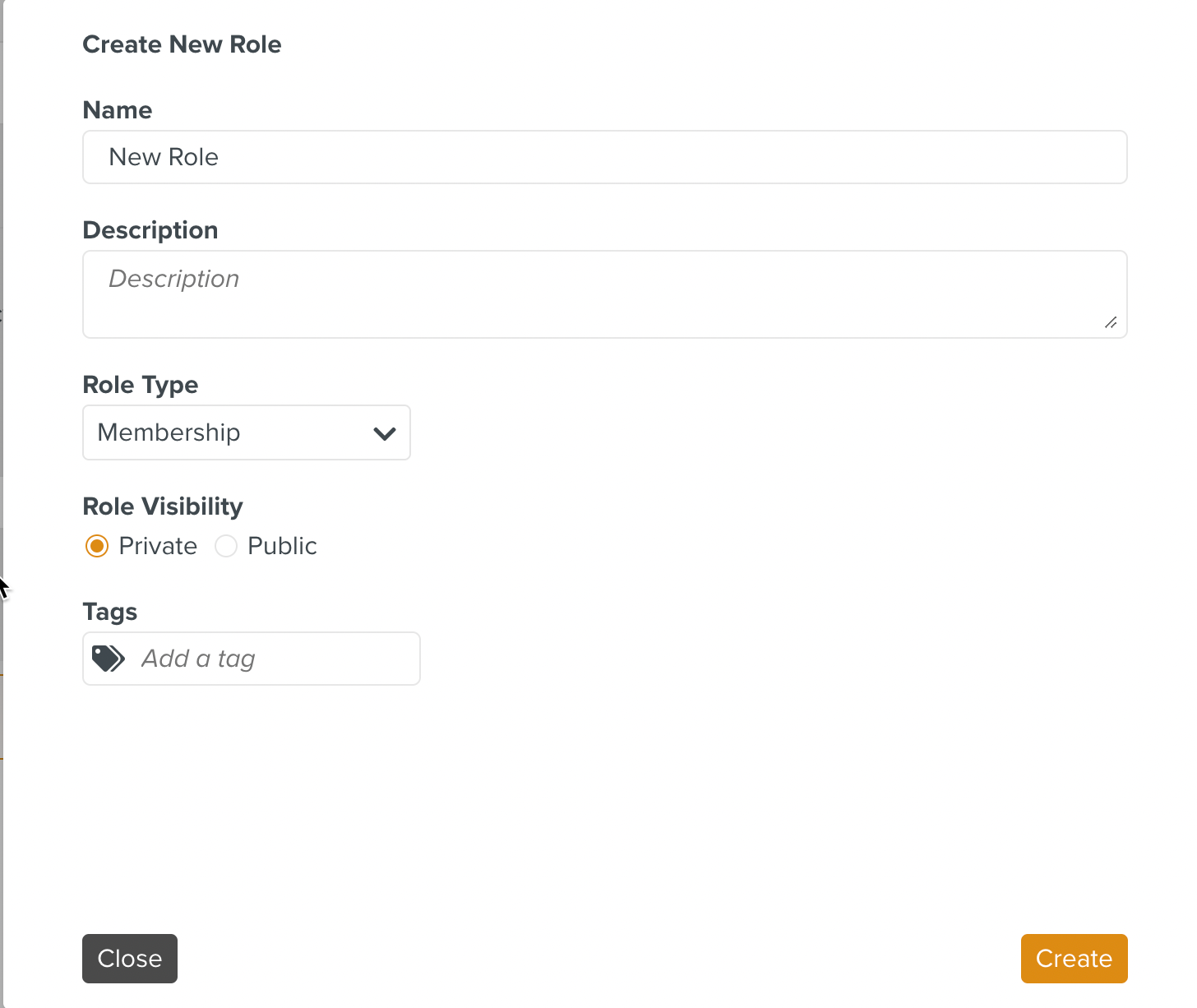Click the tag icon in Tags field
Screen dimensions: 1197x1008
tap(108, 659)
